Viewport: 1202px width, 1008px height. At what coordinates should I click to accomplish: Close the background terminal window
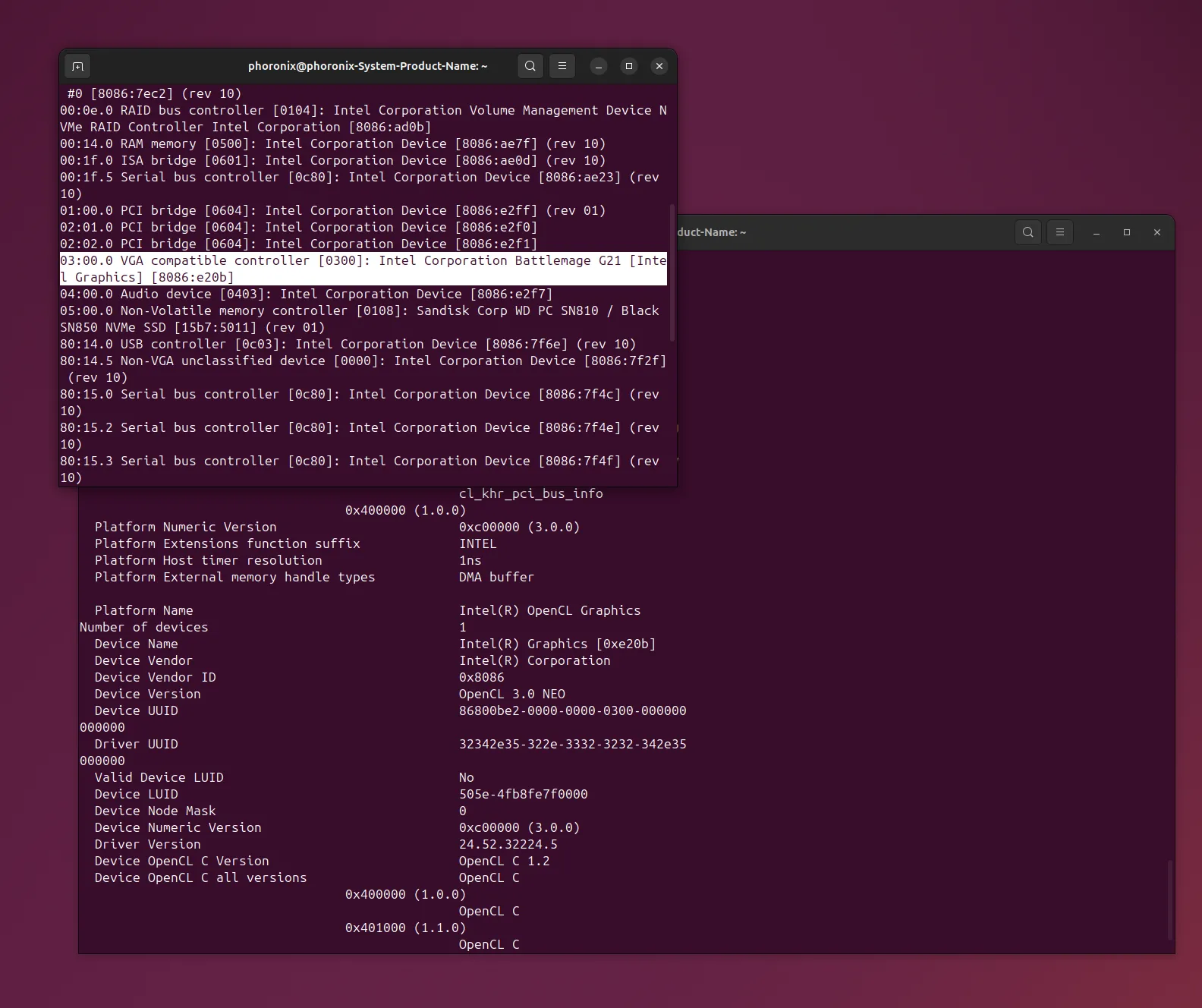click(x=1157, y=232)
